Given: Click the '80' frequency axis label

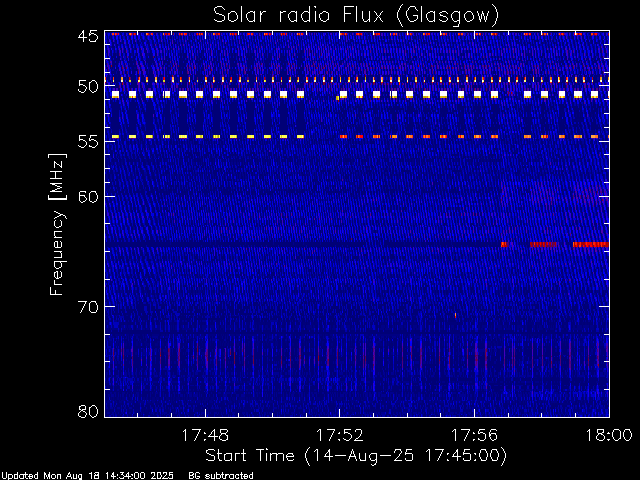Looking at the screenshot, I should [x=88, y=411].
